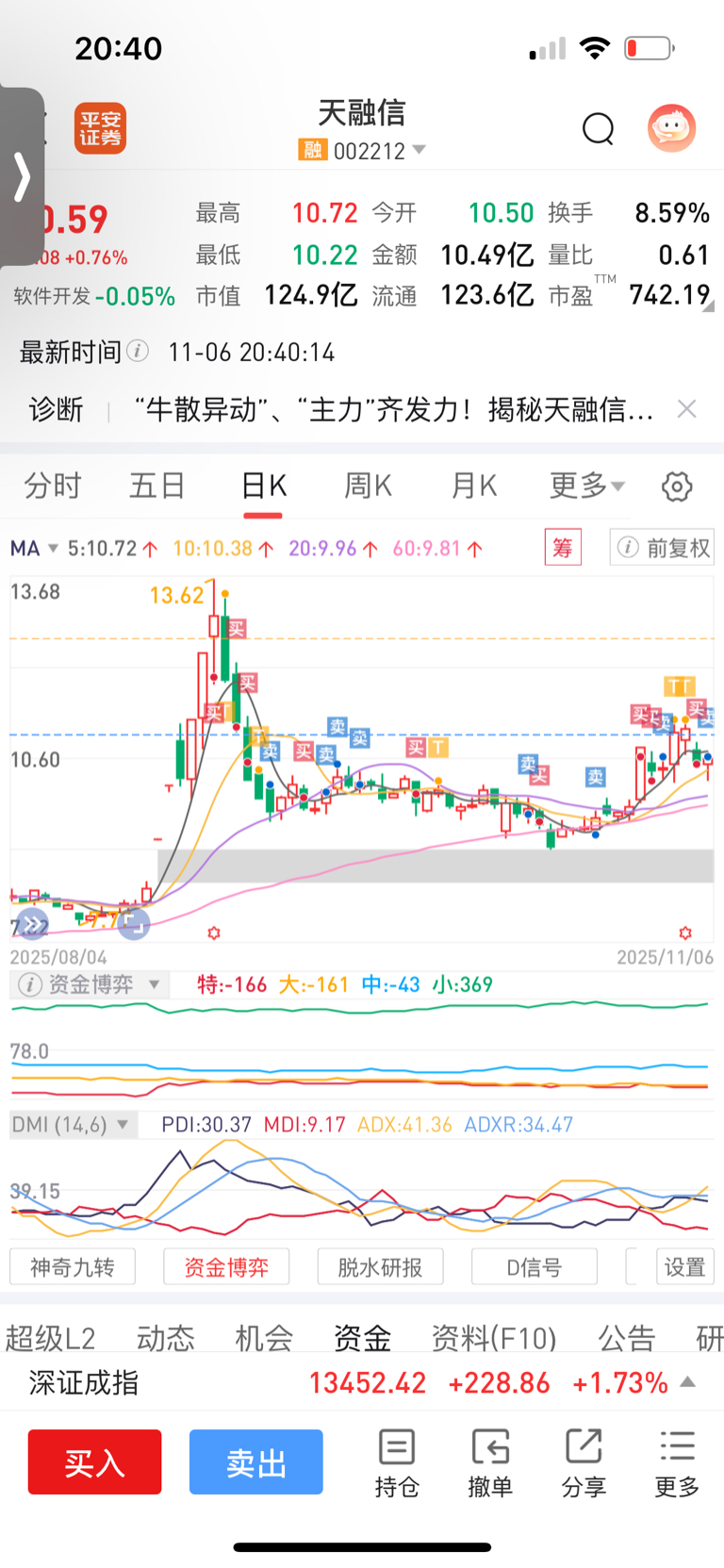The height and width of the screenshot is (1568, 724).
Task: Tap the 融 margin badge
Action: tap(312, 150)
